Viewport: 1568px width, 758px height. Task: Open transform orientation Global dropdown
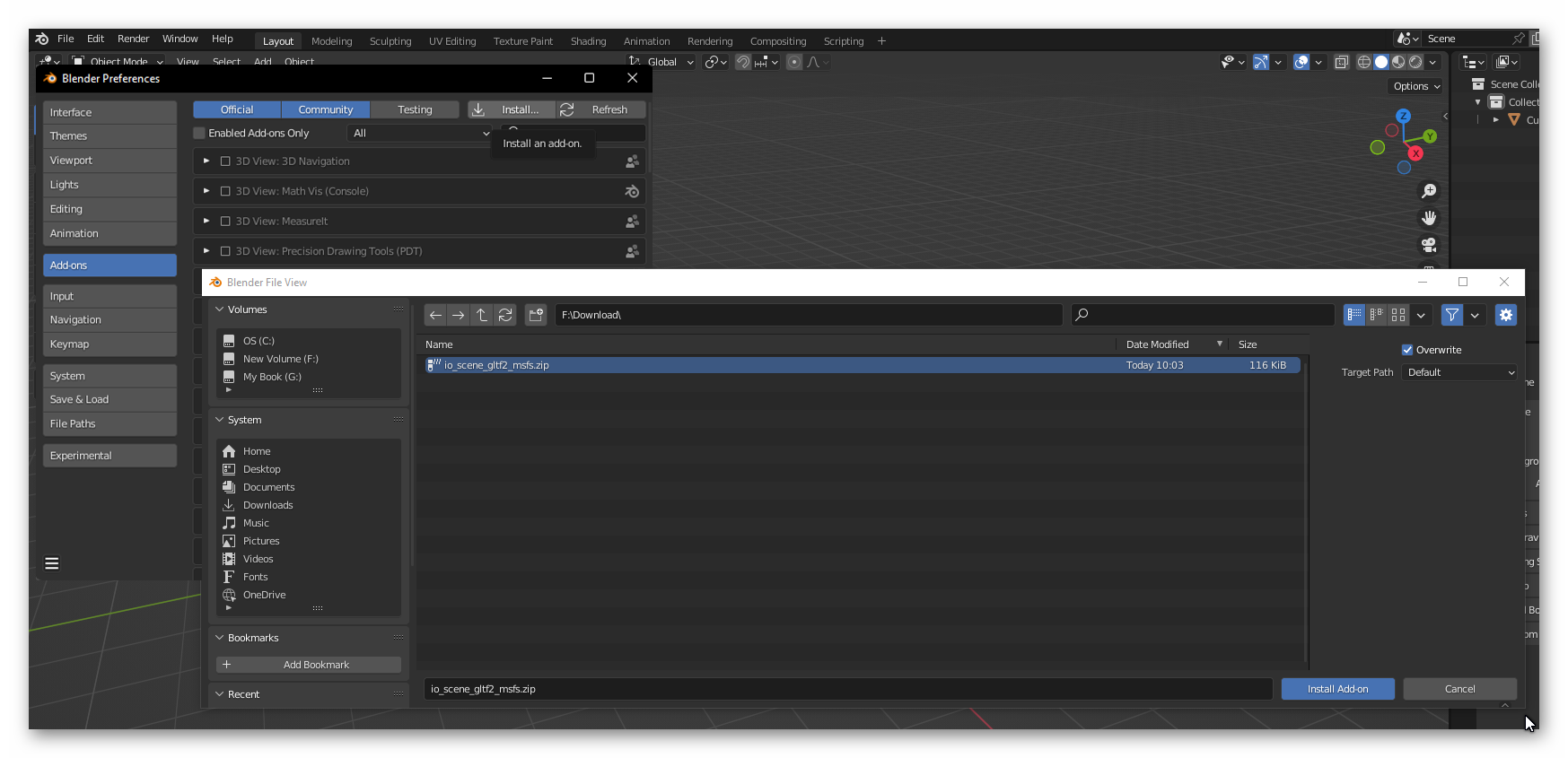click(x=662, y=62)
